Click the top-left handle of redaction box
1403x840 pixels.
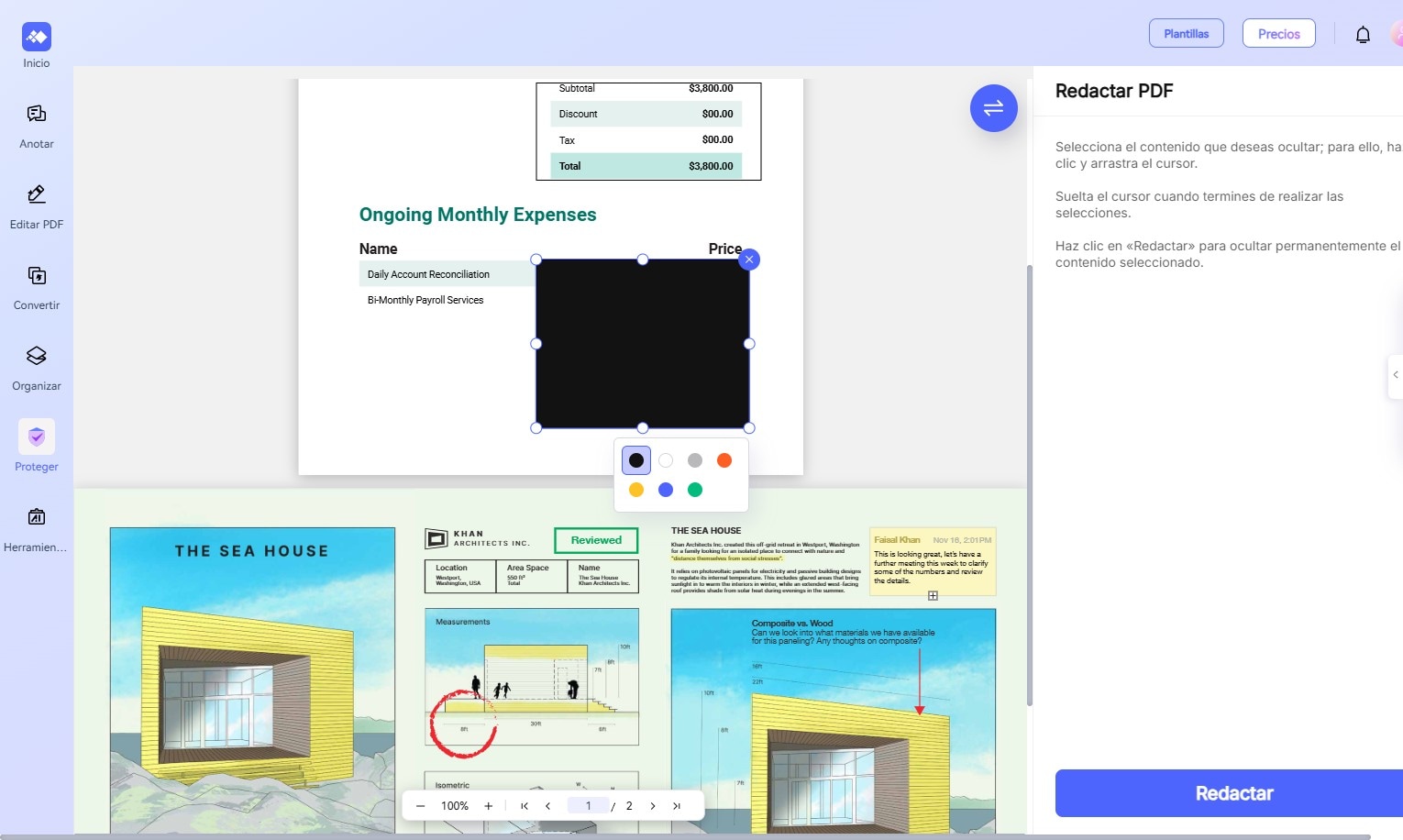tap(536, 260)
